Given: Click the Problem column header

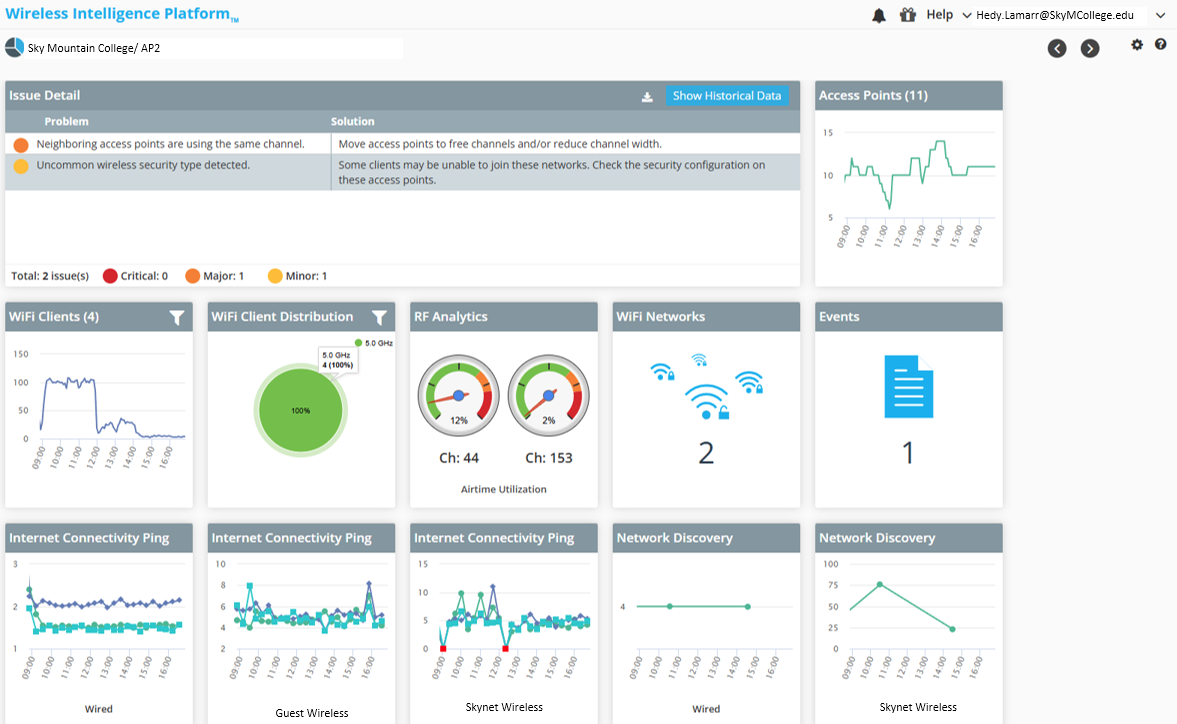Looking at the screenshot, I should tap(66, 122).
